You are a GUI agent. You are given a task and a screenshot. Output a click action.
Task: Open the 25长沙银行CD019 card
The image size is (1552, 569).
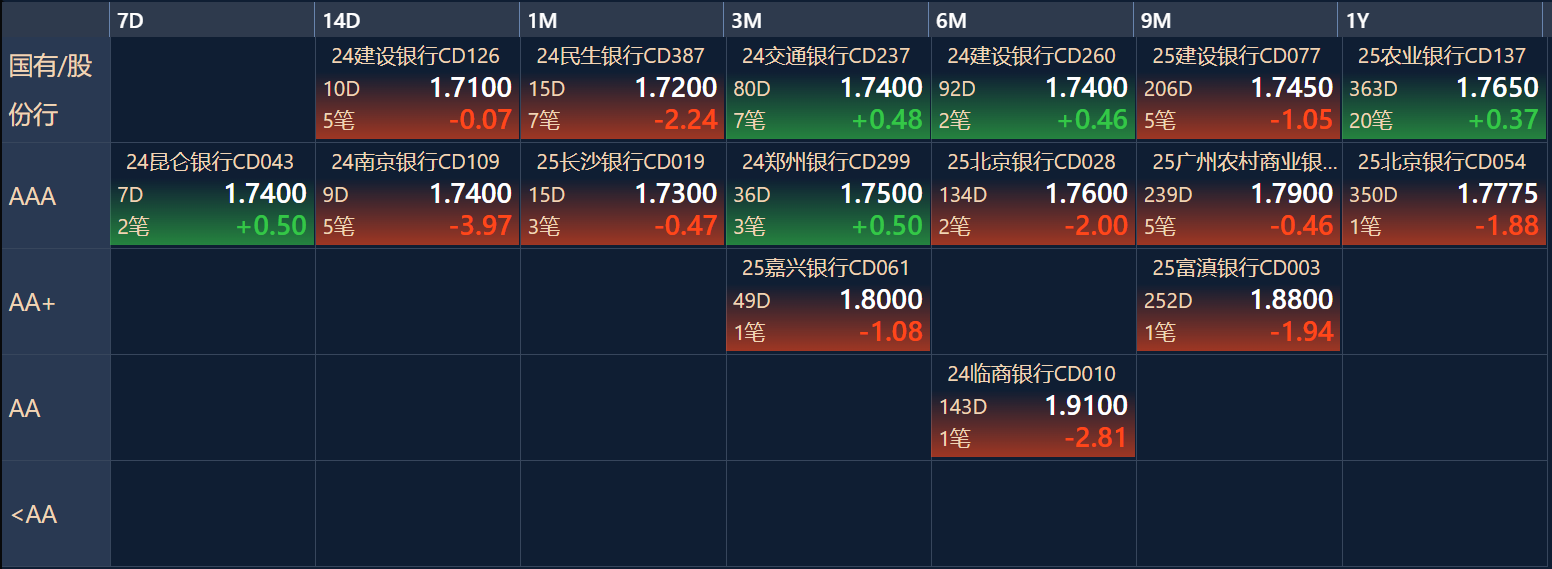pyautogui.click(x=622, y=196)
